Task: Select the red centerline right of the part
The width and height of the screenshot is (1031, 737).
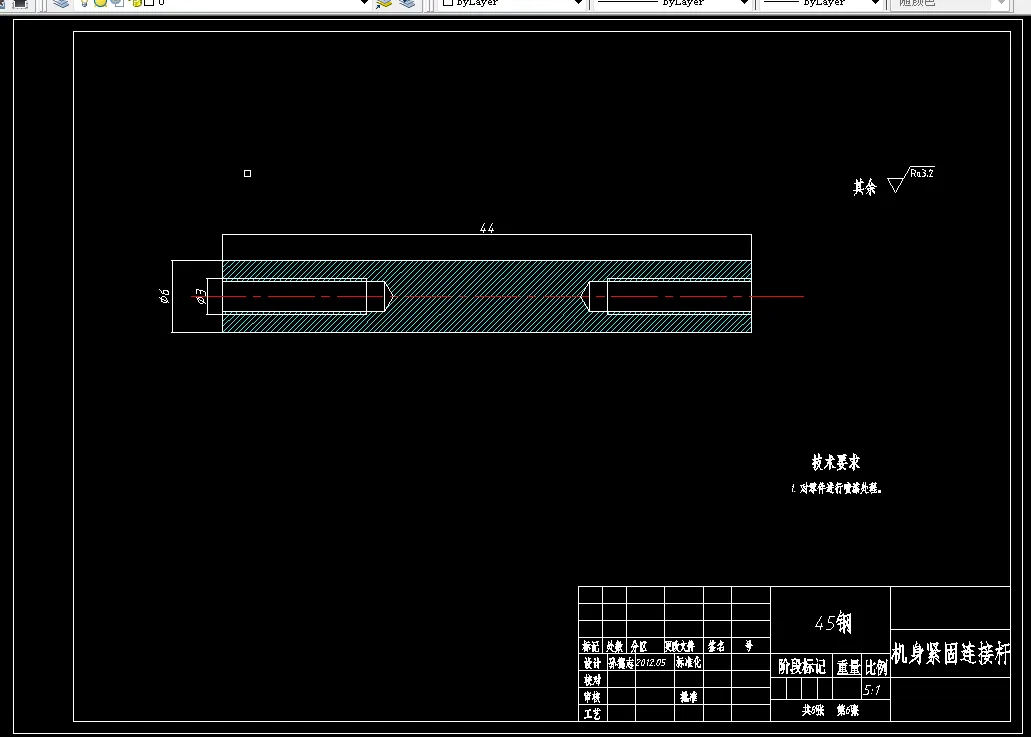Action: 778,297
